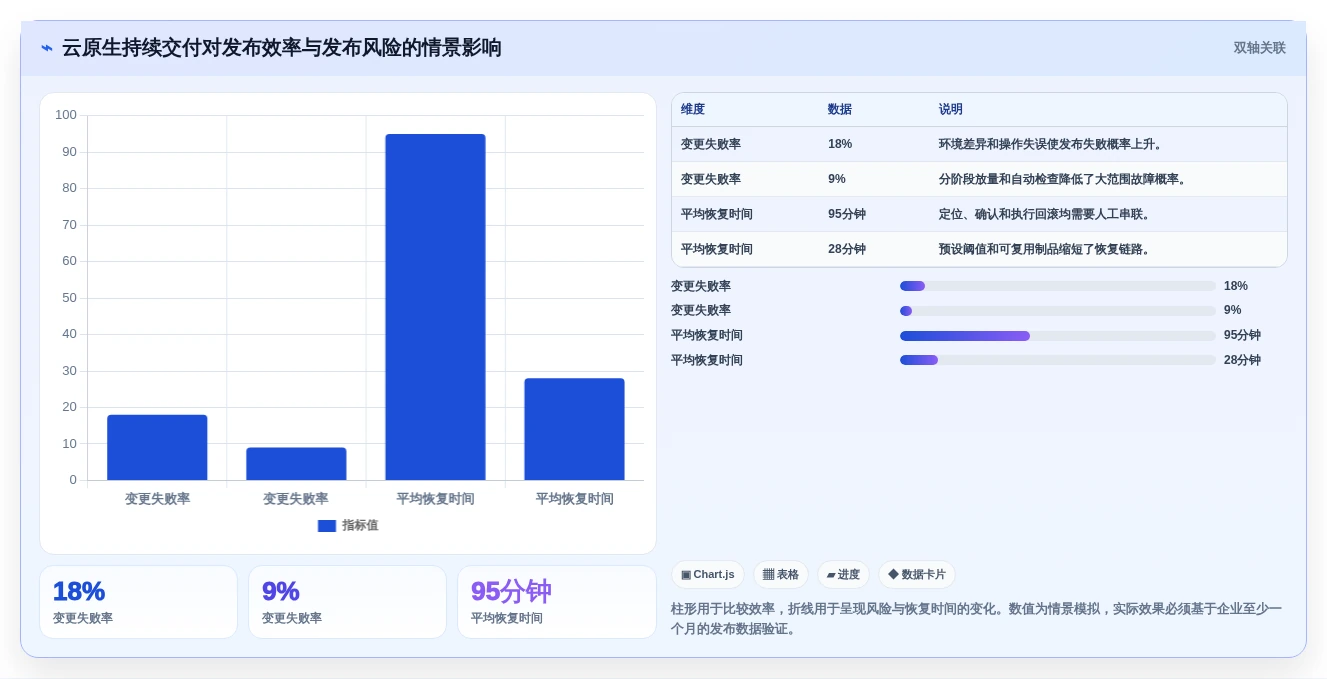Click the 28分钟 cell in the table
Screen dimensions: 1327x679
847,249
